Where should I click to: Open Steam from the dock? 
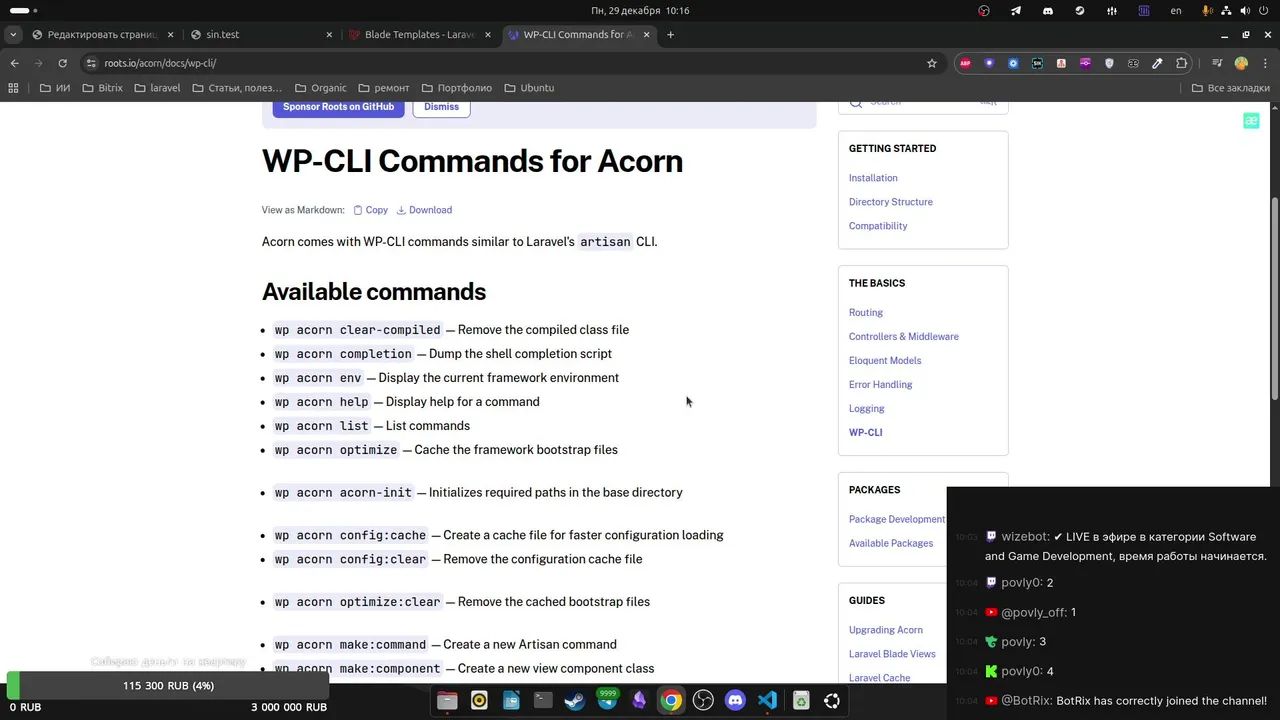click(x=575, y=701)
